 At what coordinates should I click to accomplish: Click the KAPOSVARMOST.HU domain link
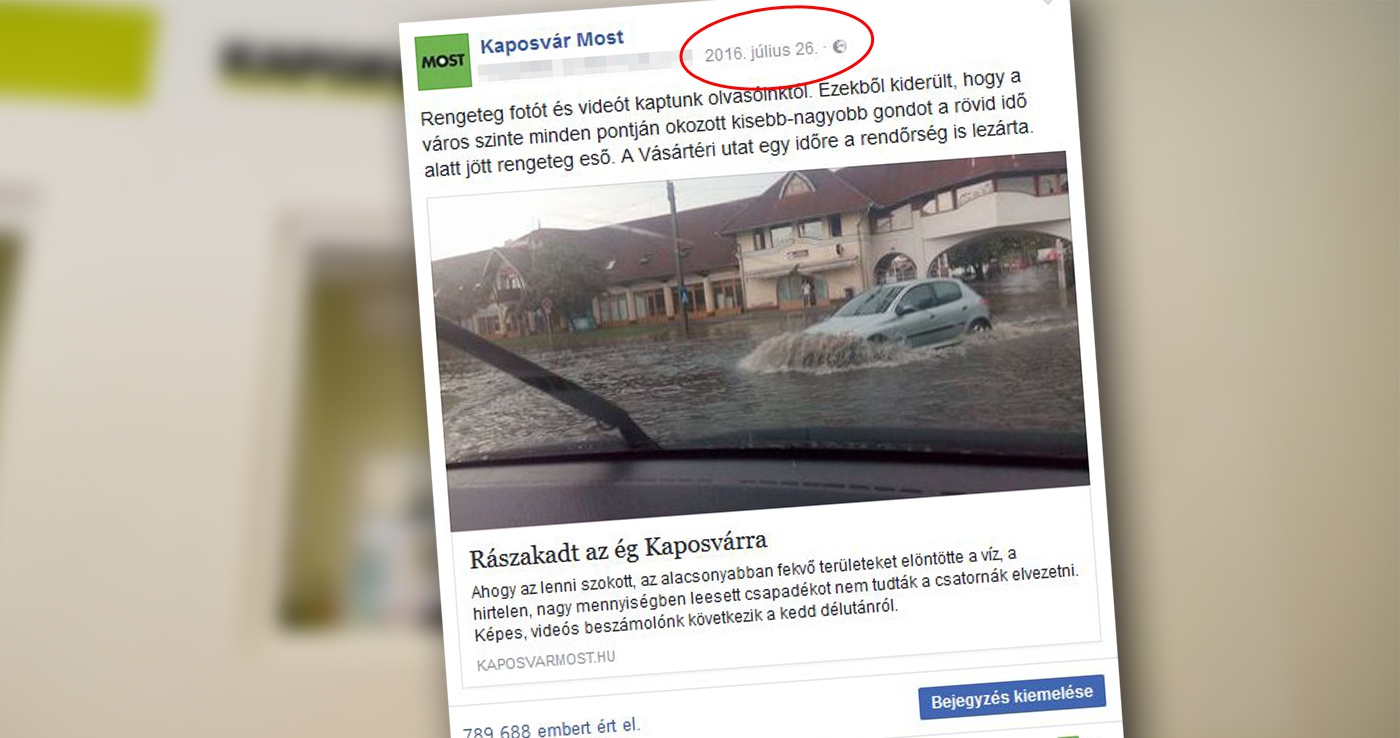546,660
